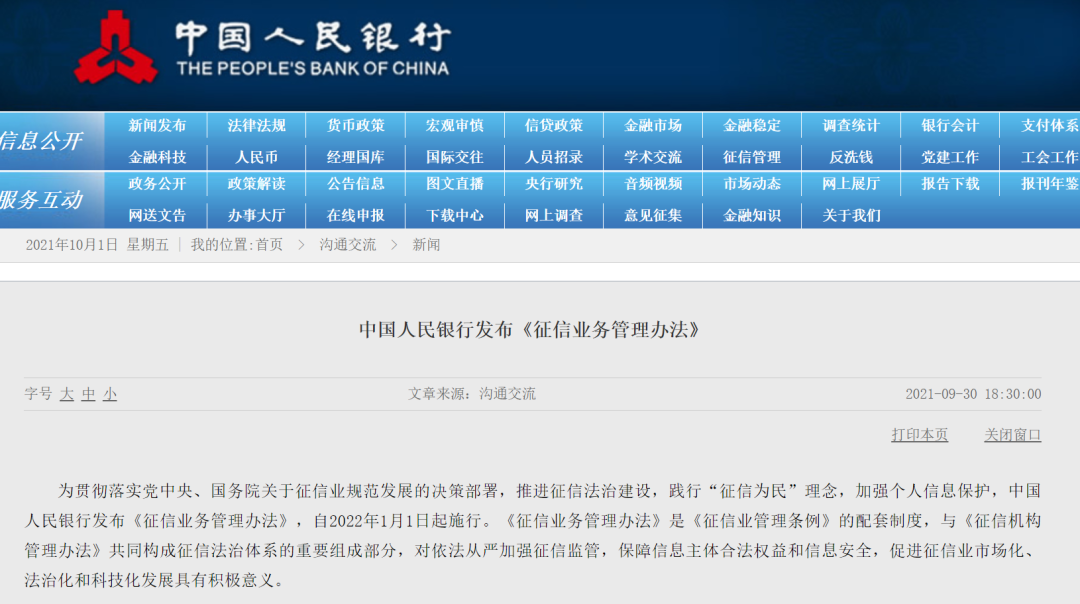1080x604 pixels.
Task: Go to 金融稳定 section
Action: click(752, 125)
